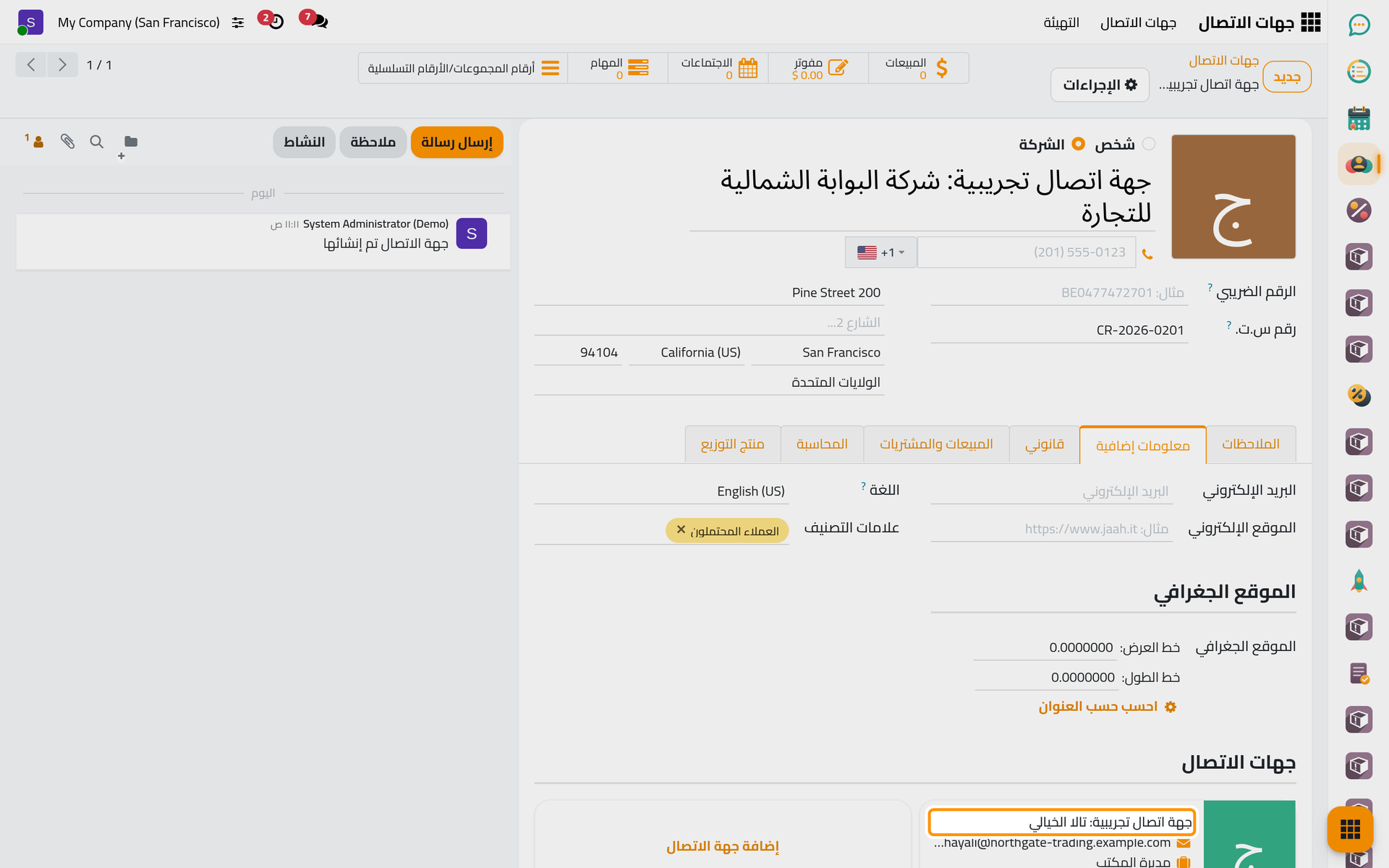Screen dimensions: 1389x868
Task: Open الاجتماعات meetings stat button
Action: 718,68
